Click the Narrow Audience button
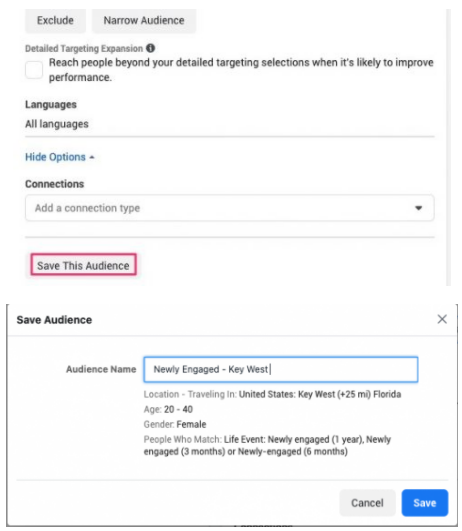Image resolution: width=462 pixels, height=531 pixels. tap(144, 21)
